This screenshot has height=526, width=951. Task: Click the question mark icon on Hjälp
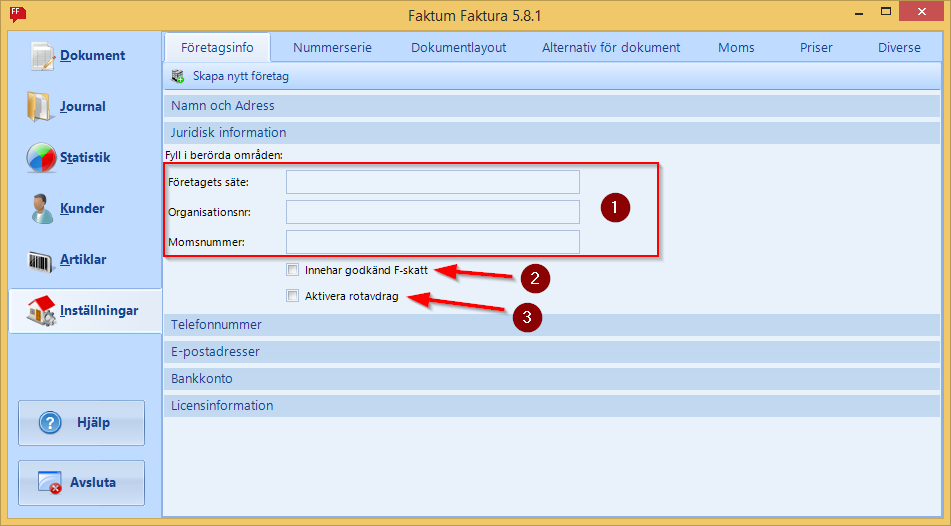point(50,423)
